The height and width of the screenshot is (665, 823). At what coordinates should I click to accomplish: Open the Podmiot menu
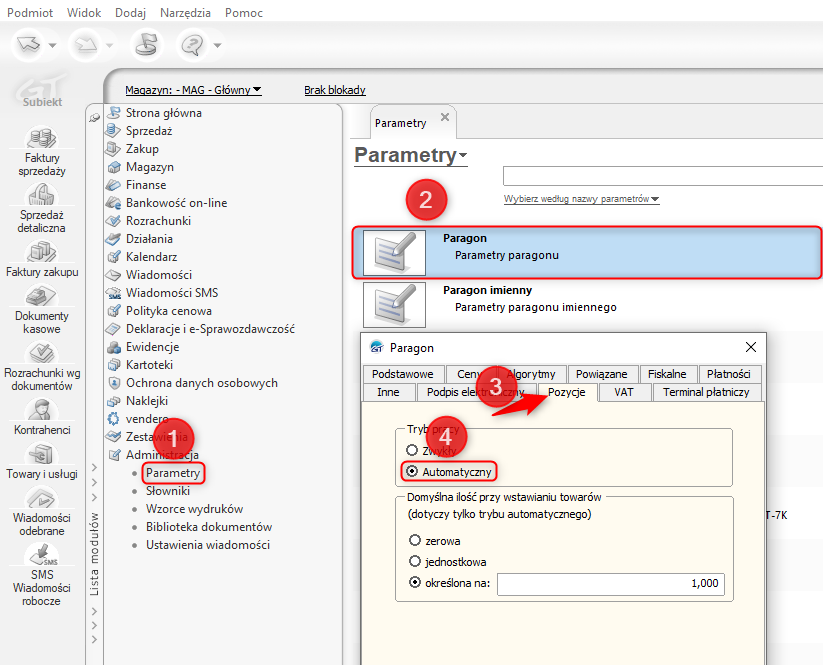click(30, 13)
